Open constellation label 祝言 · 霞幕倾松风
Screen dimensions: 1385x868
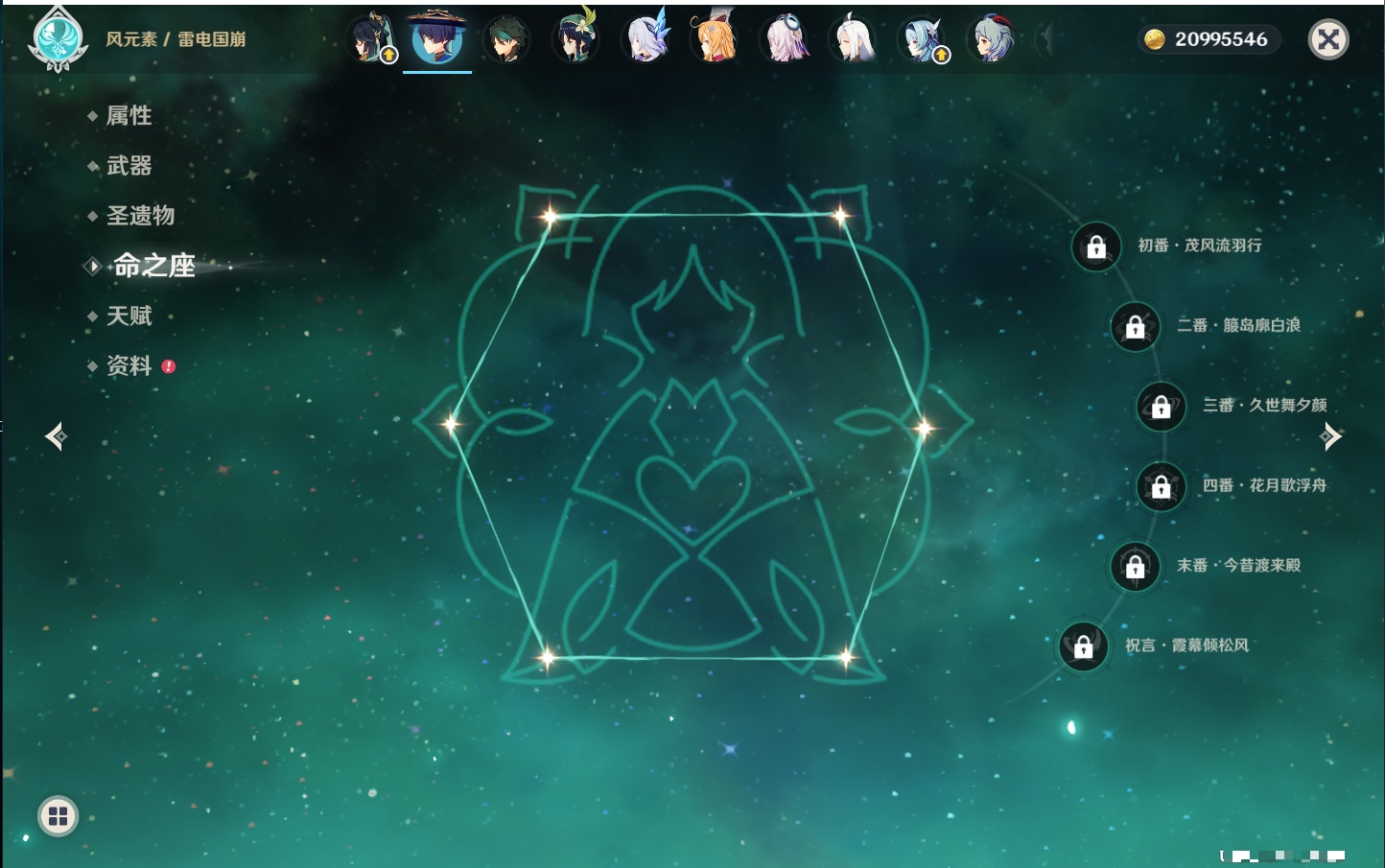[x=1187, y=645]
